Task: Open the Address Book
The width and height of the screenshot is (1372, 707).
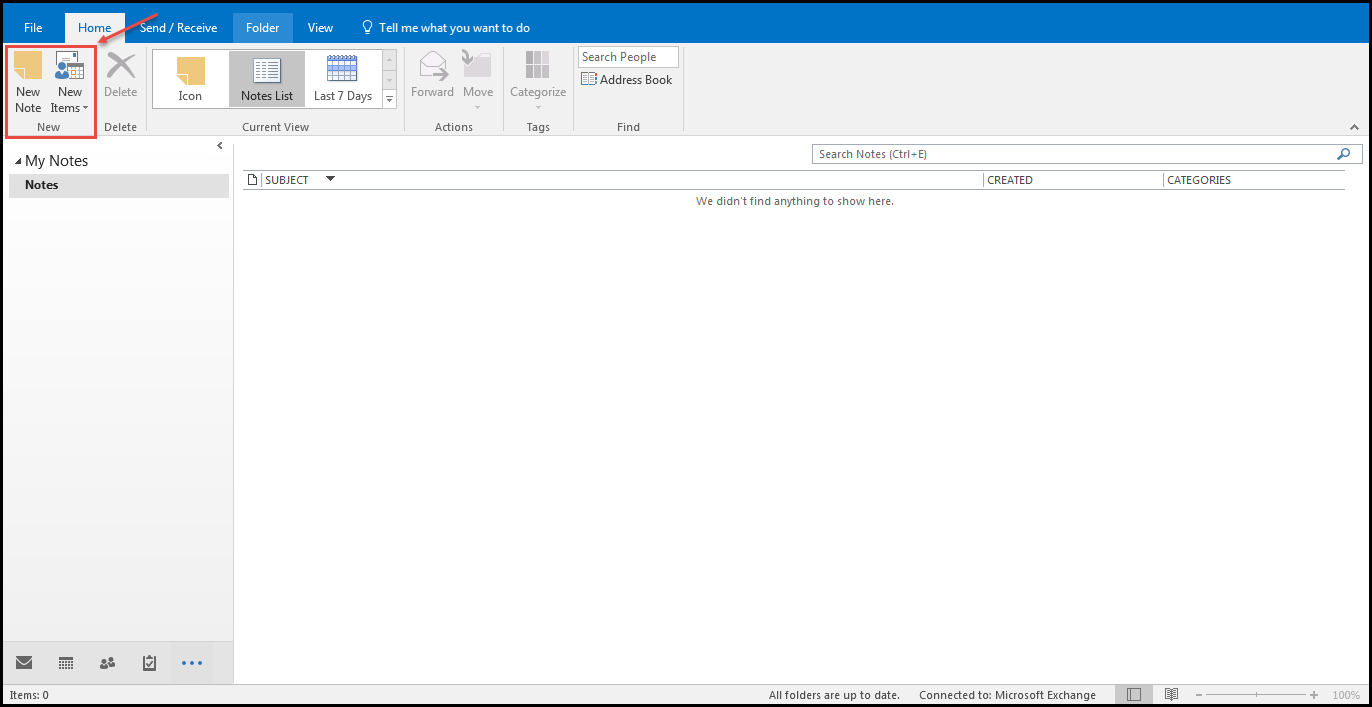Action: [627, 80]
